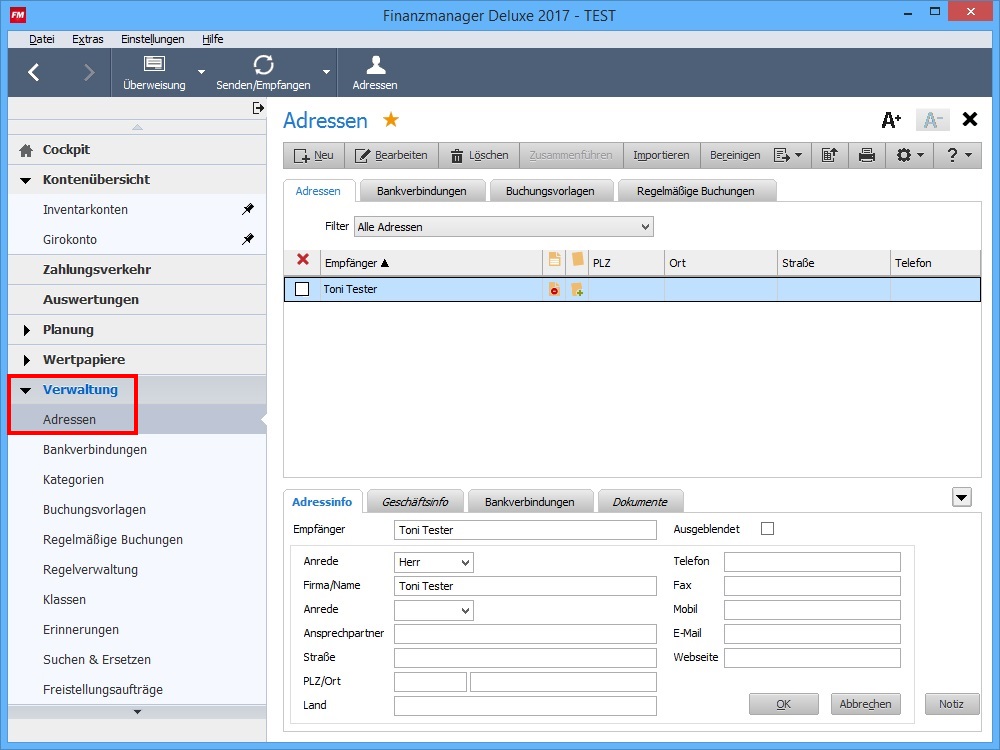
Task: Select Regelverwaltung in the sidebar
Action: pos(91,570)
